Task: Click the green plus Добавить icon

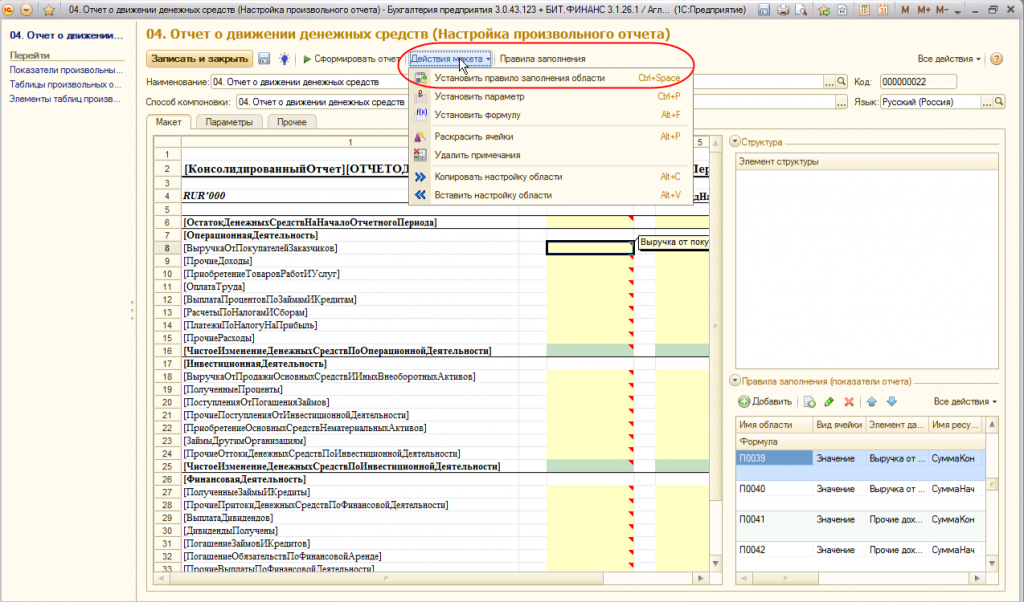Action: (x=744, y=401)
